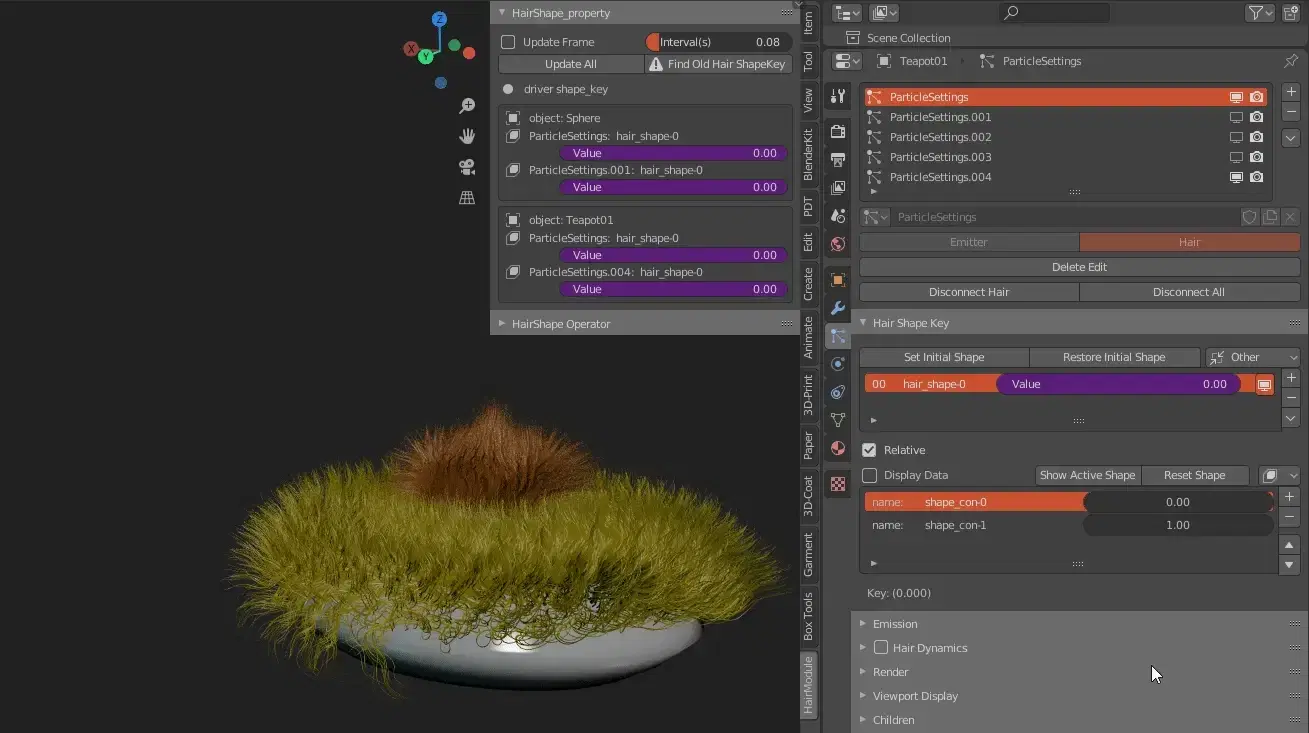Open the Other dropdown in Hair Shape Key
Screen dimensions: 1309x733
tap(1252, 356)
